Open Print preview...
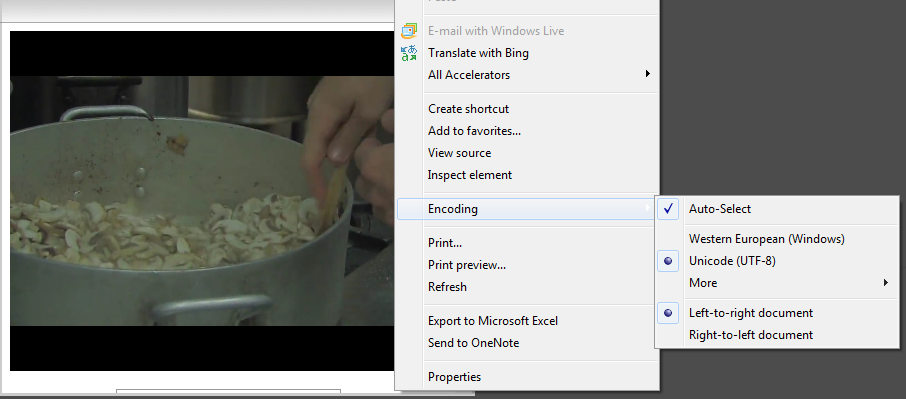The height and width of the screenshot is (399, 906). [x=467, y=265]
